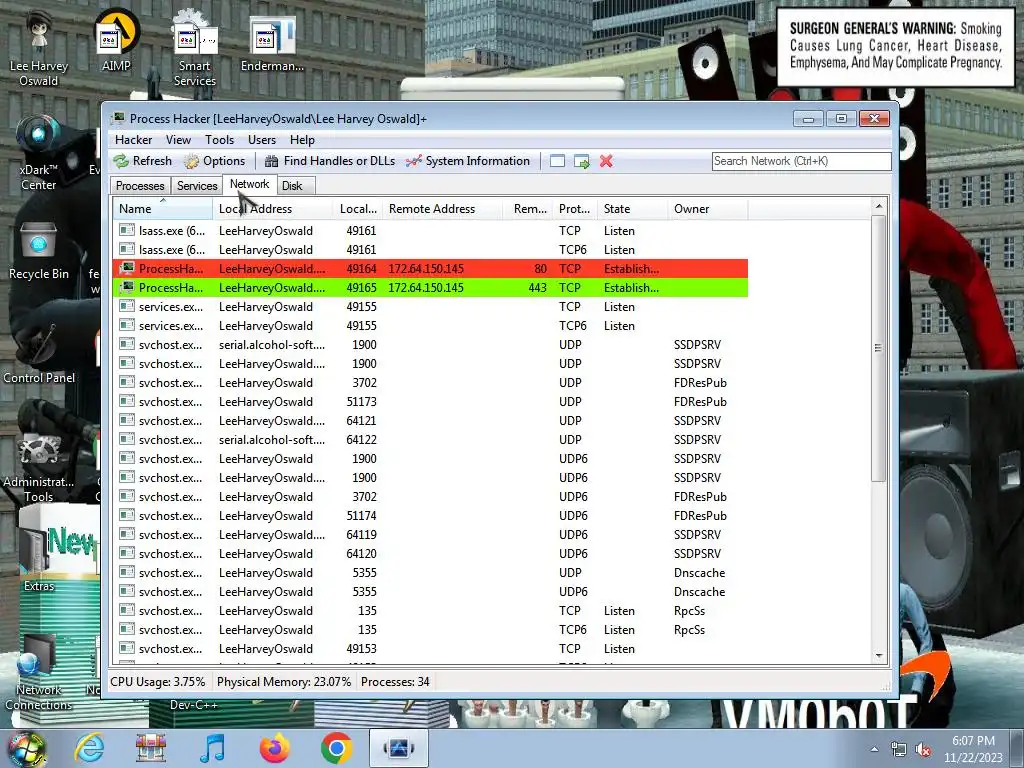This screenshot has height=768, width=1024.
Task: Open Options from the toolbar
Action: point(214,161)
